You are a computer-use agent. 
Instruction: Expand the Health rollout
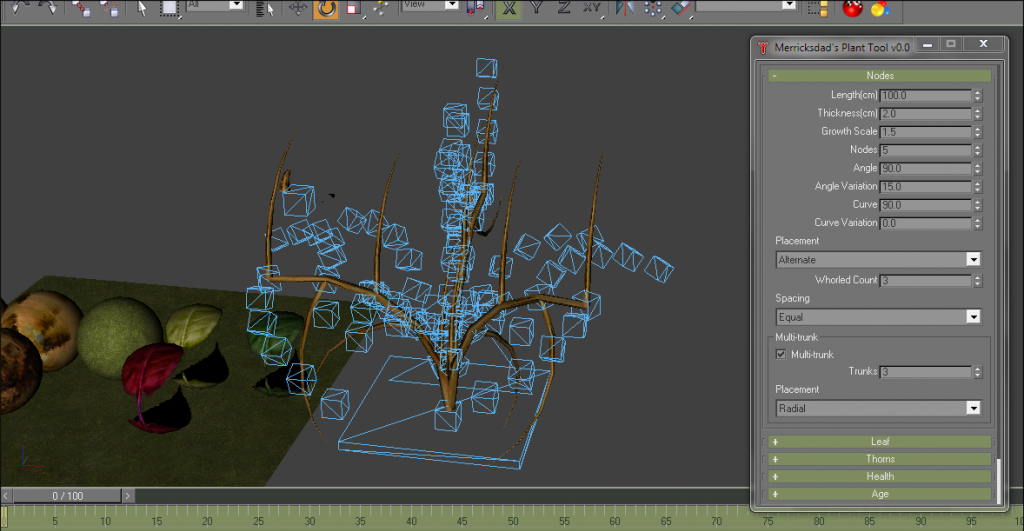[880, 476]
